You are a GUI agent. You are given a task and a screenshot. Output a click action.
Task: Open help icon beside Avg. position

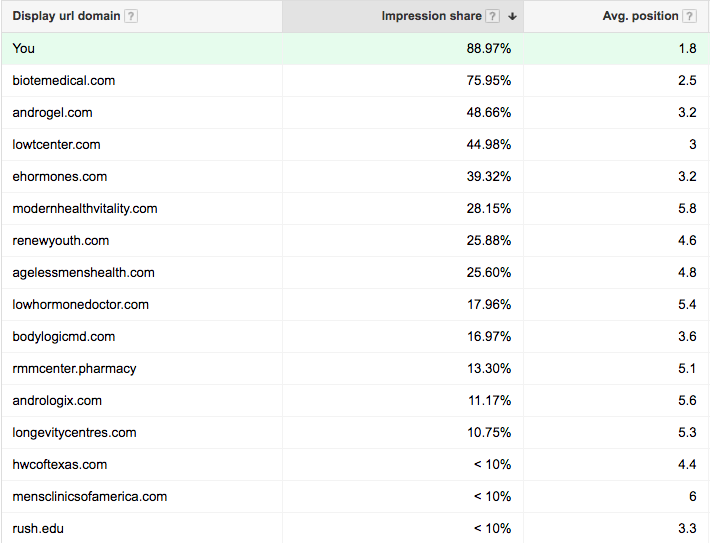(x=689, y=17)
